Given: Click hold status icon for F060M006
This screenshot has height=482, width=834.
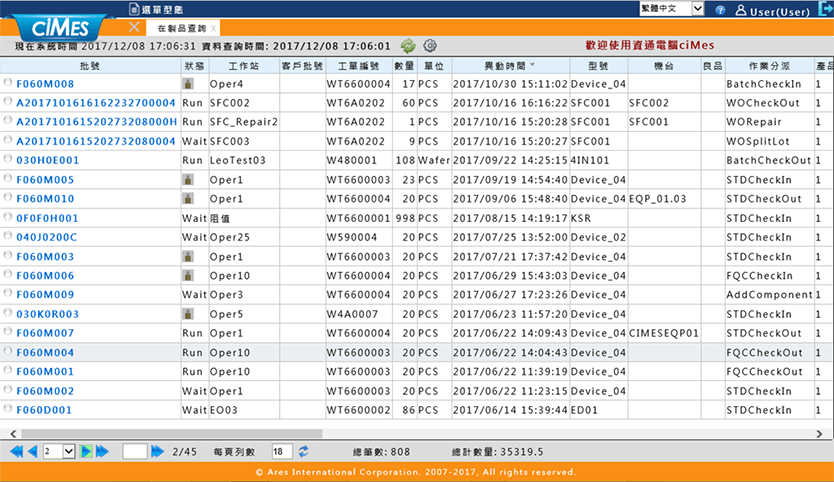Looking at the screenshot, I should tap(188, 276).
